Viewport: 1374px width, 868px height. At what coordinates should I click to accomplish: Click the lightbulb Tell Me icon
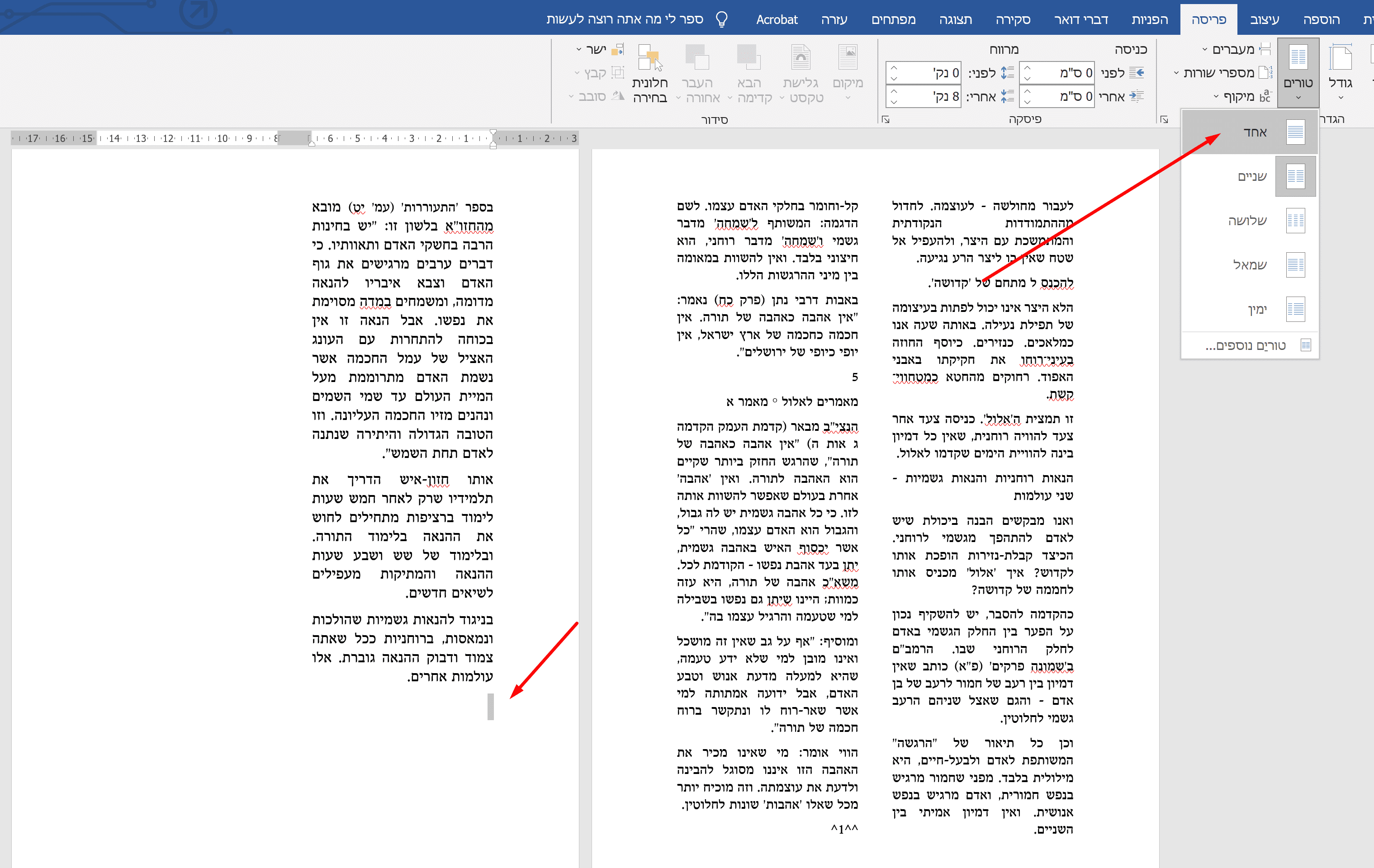(722, 19)
